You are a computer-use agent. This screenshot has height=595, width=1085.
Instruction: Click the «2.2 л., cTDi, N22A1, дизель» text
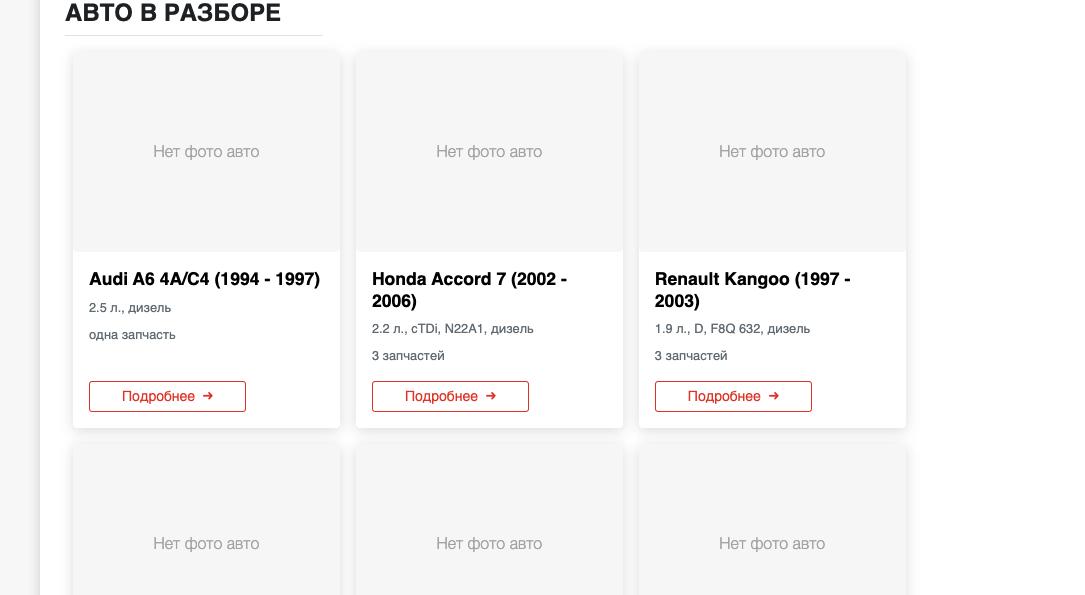click(x=452, y=329)
